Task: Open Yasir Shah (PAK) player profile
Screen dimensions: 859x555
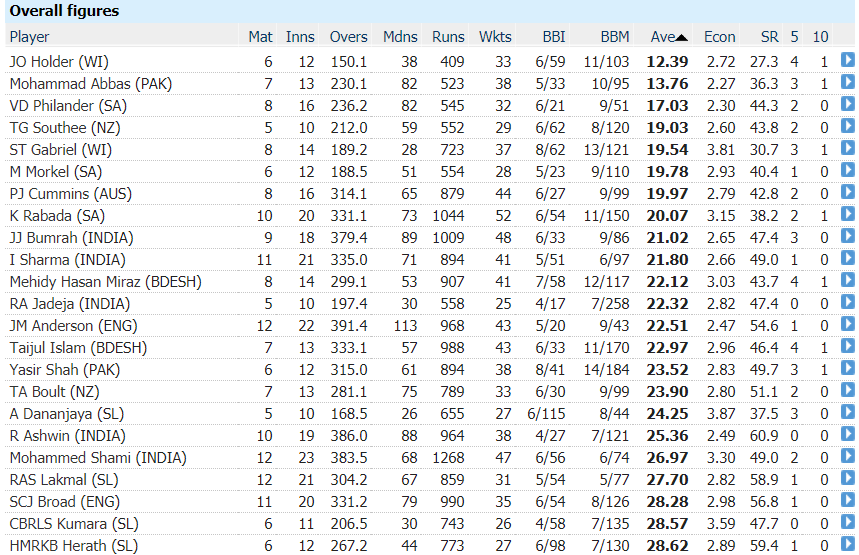Action: click(65, 370)
